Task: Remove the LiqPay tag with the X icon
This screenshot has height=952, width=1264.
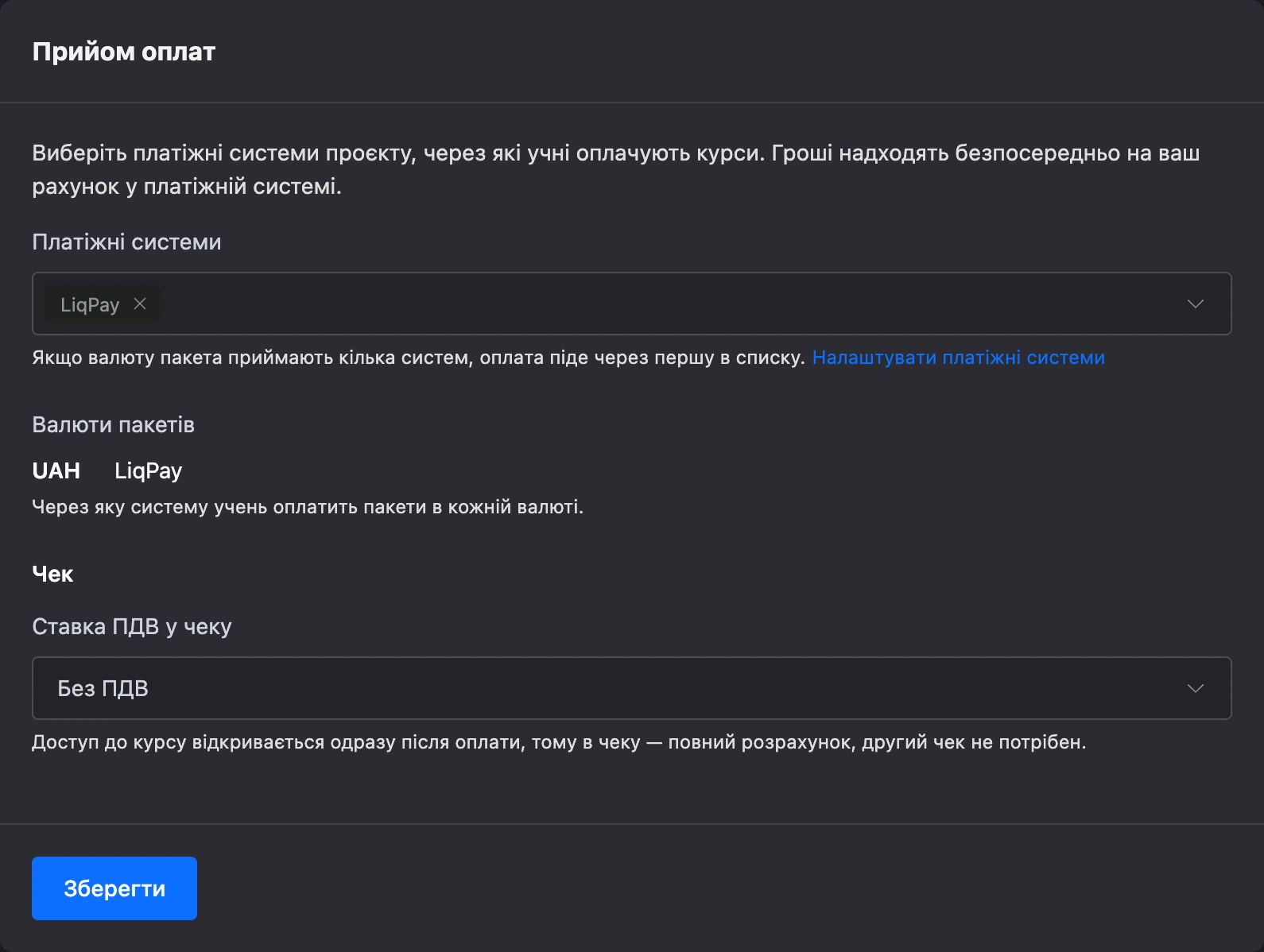Action: tap(140, 304)
